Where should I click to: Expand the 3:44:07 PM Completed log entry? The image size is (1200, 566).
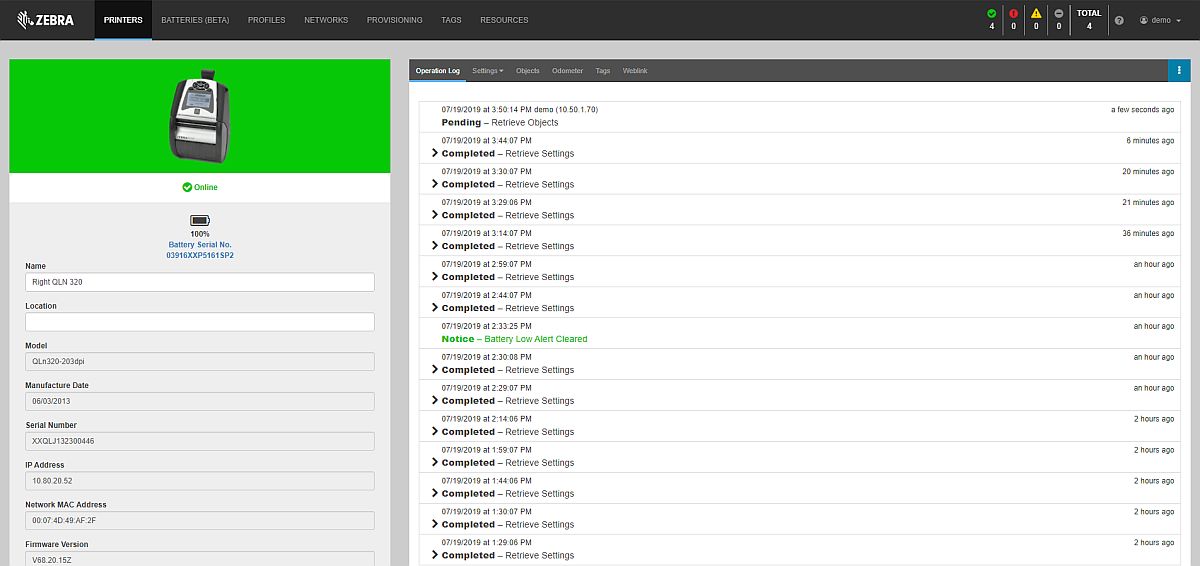pyautogui.click(x=435, y=154)
